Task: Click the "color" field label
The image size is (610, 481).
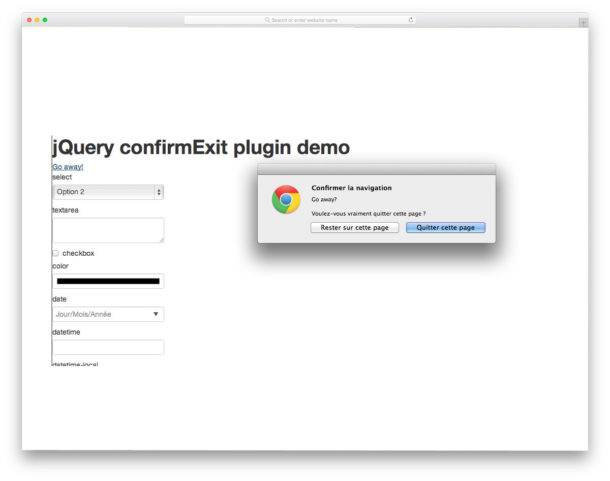Action: tap(60, 266)
